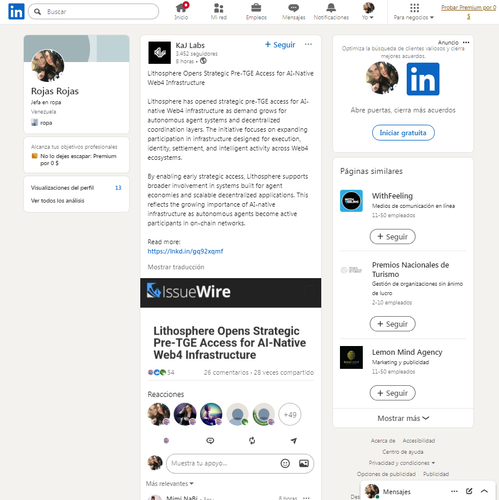The width and height of the screenshot is (499, 500).
Task: Open the 26 comentarios link
Action: tap(226, 372)
